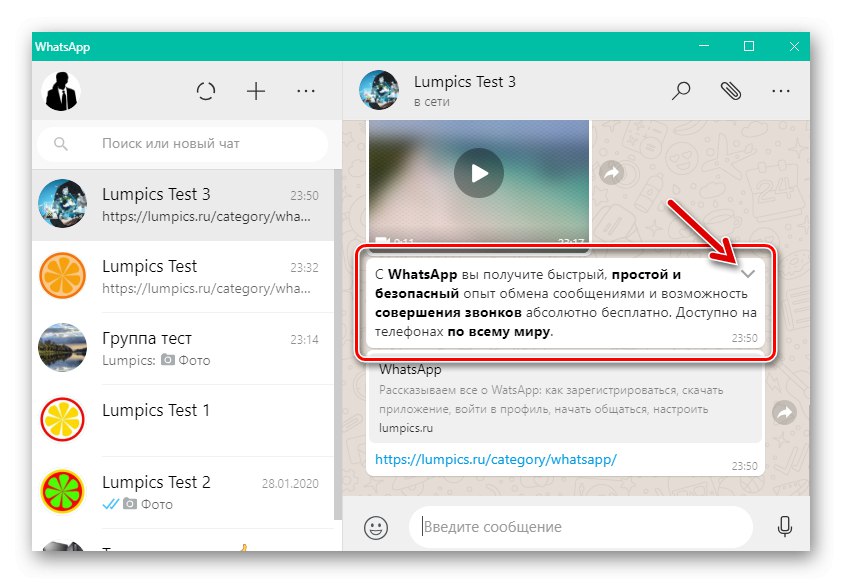Click the 'в сети' online status text
The height and width of the screenshot is (583, 842).
click(432, 102)
